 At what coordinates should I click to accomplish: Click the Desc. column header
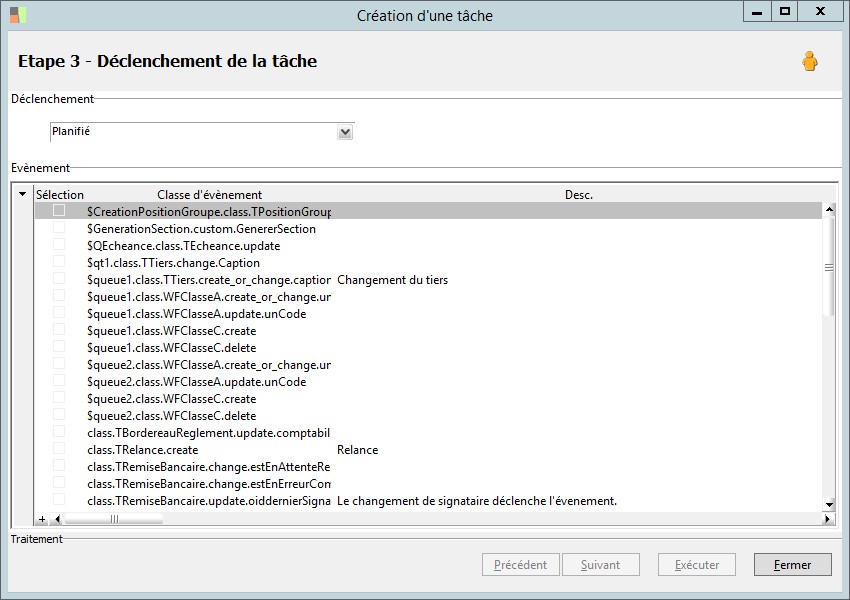click(x=578, y=194)
